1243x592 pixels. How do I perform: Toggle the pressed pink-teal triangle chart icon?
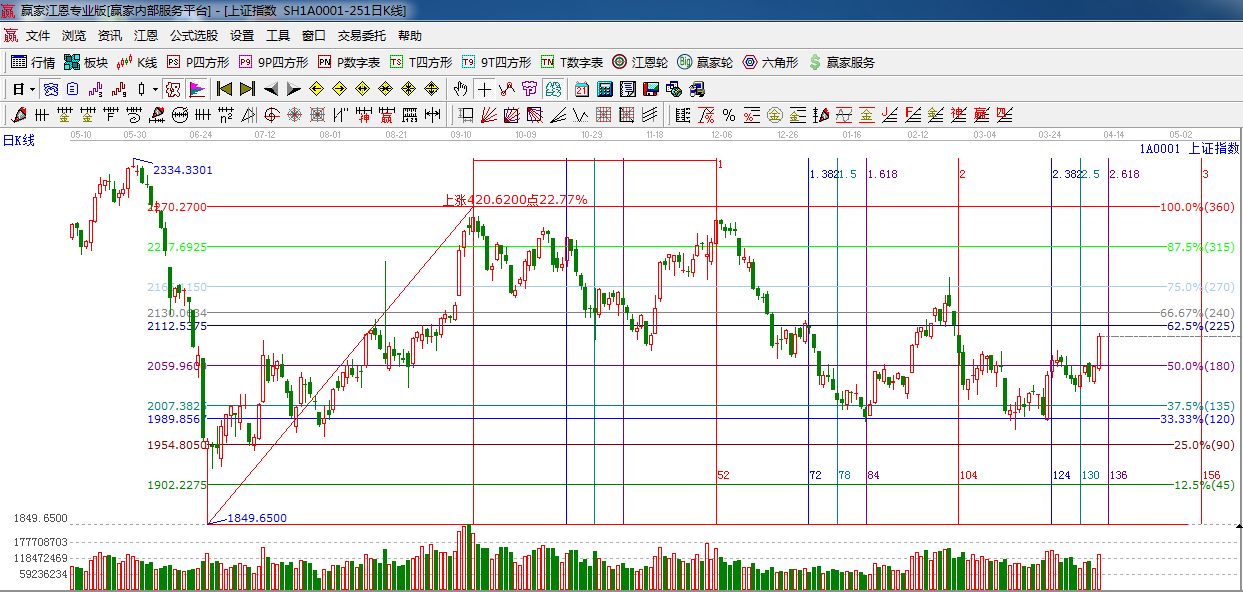196,89
